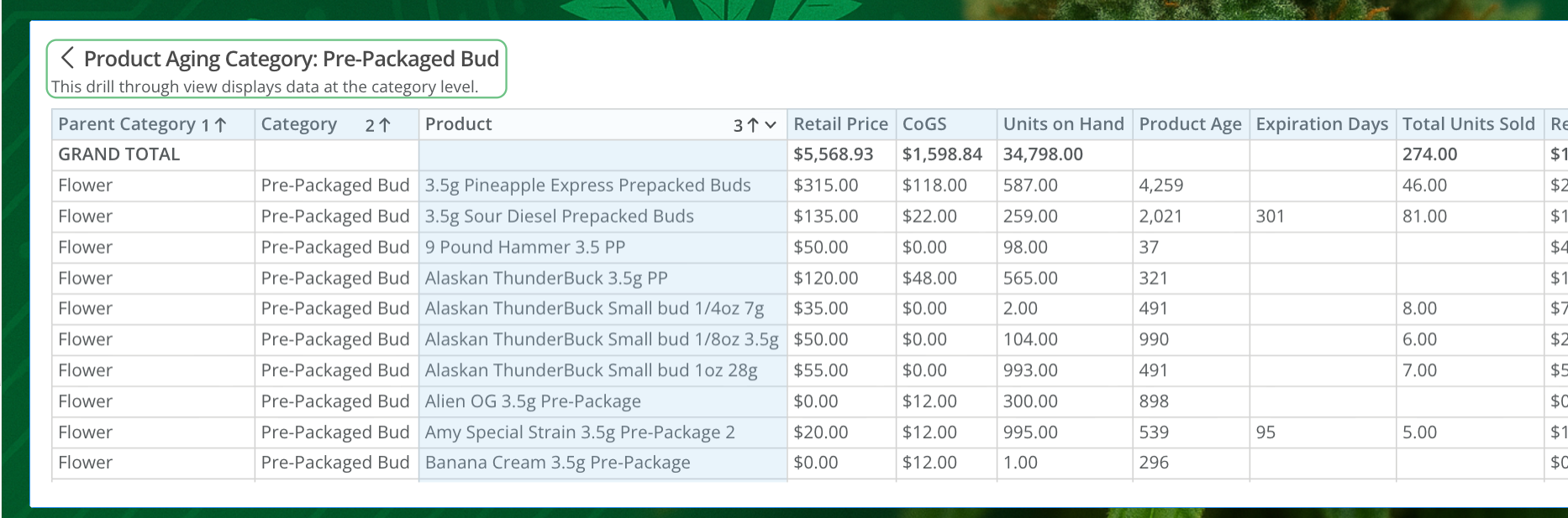1568x518 pixels.
Task: Click the Total Units Sold column header
Action: coord(1468,124)
